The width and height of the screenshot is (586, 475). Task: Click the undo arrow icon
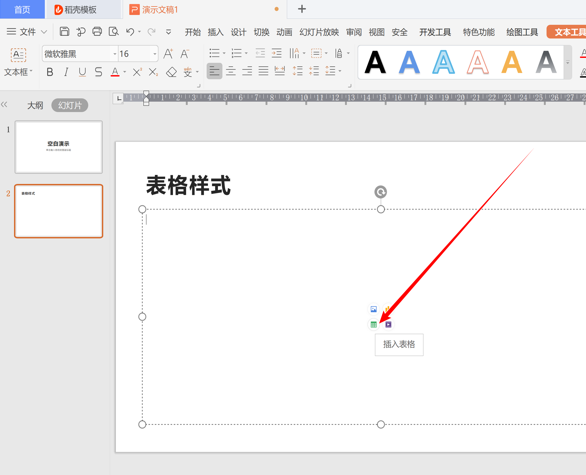(130, 32)
